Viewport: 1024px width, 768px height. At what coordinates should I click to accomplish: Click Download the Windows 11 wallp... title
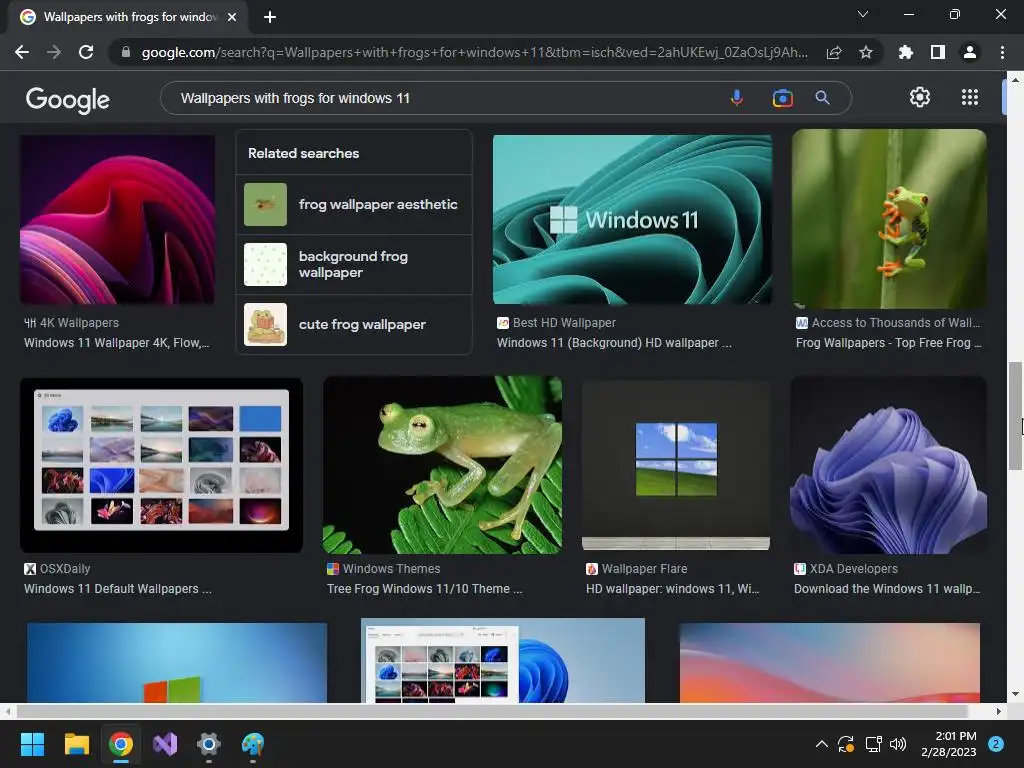click(x=887, y=589)
